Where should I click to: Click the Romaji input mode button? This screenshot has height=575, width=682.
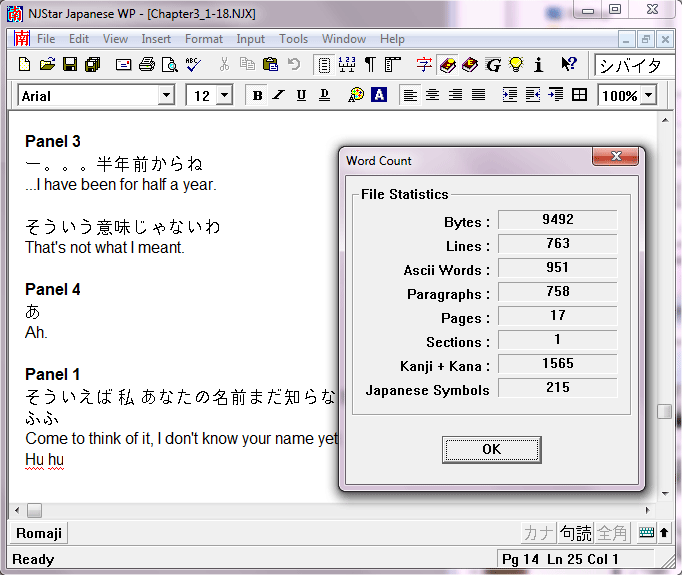coord(38,533)
